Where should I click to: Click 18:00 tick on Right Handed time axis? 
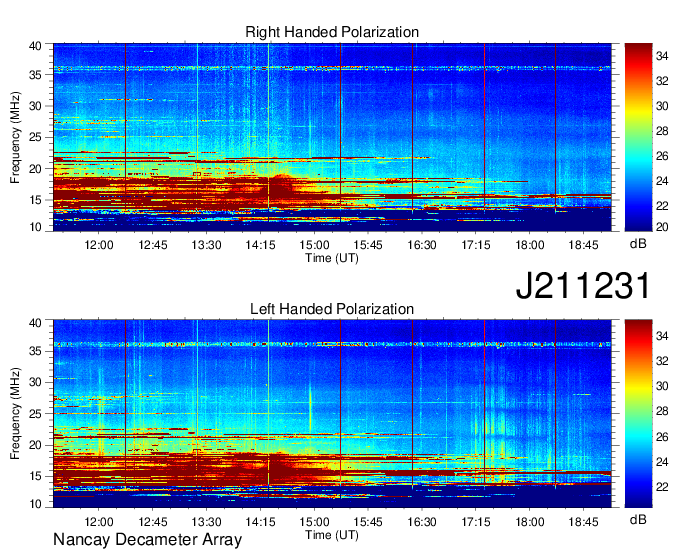click(530, 245)
